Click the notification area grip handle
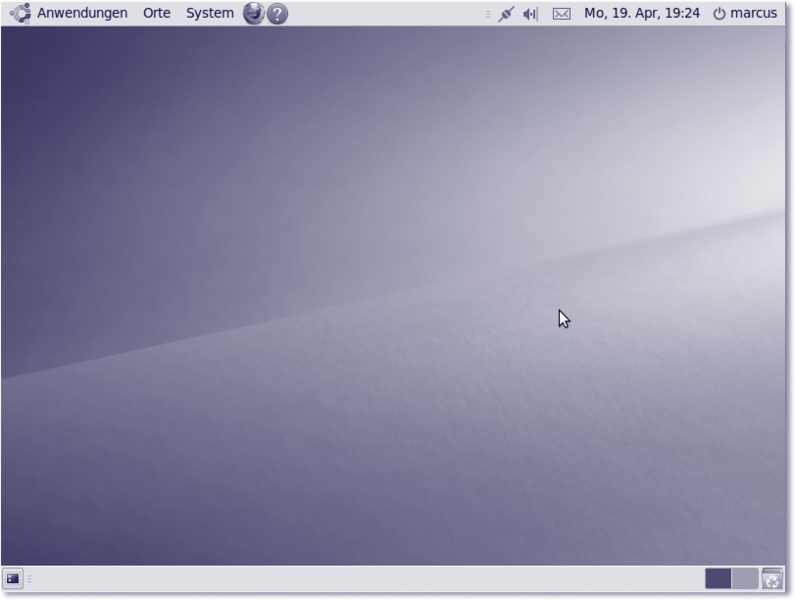 pos(488,14)
